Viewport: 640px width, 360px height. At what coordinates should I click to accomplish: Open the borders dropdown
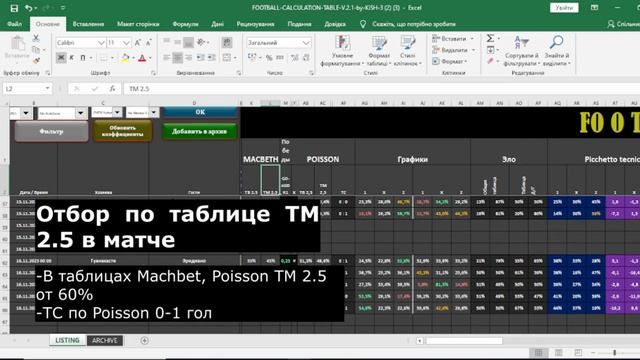(x=112, y=58)
